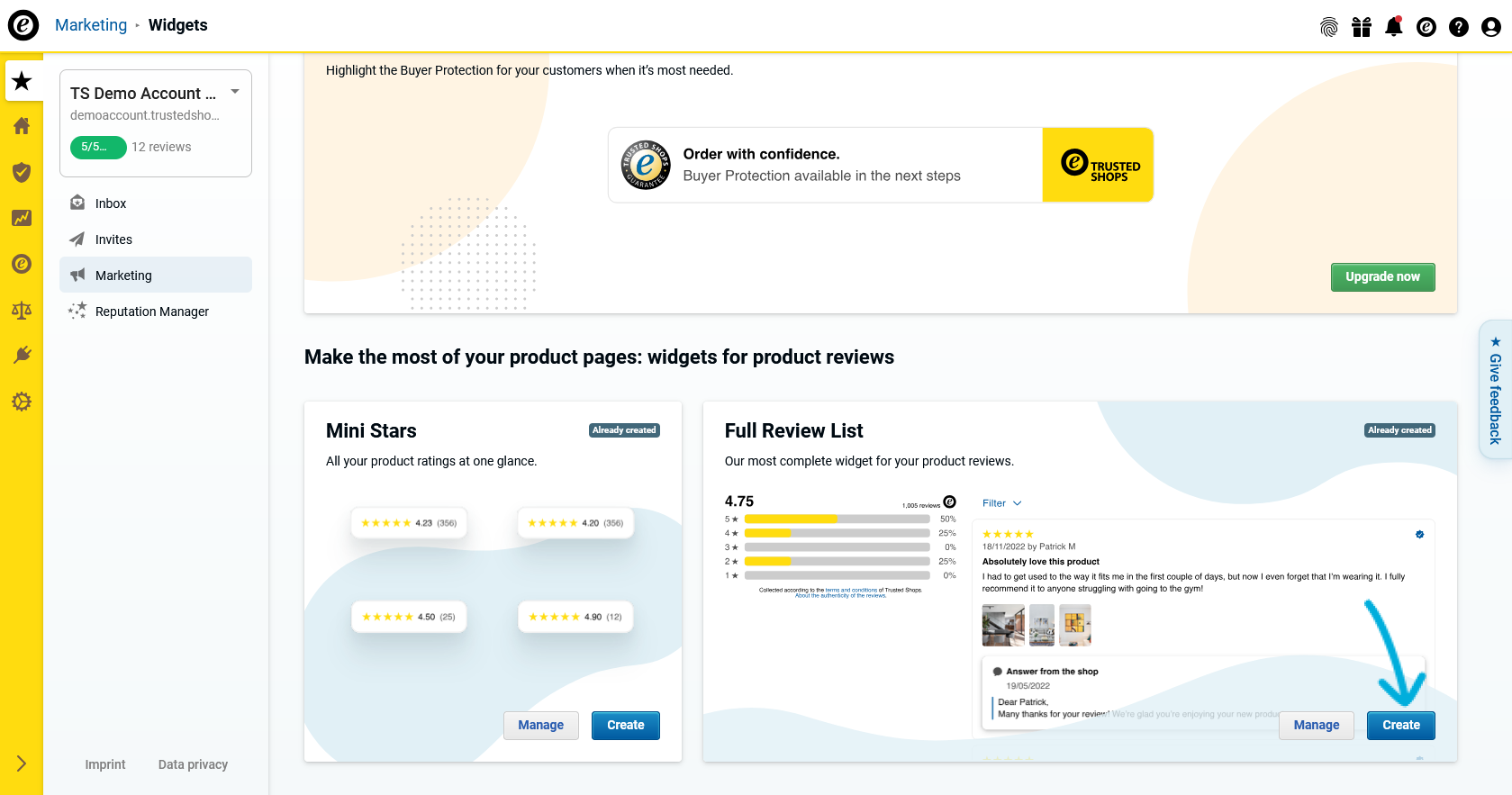This screenshot has height=795, width=1512.
Task: Click the Mini Stars card heading
Action: 371,431
